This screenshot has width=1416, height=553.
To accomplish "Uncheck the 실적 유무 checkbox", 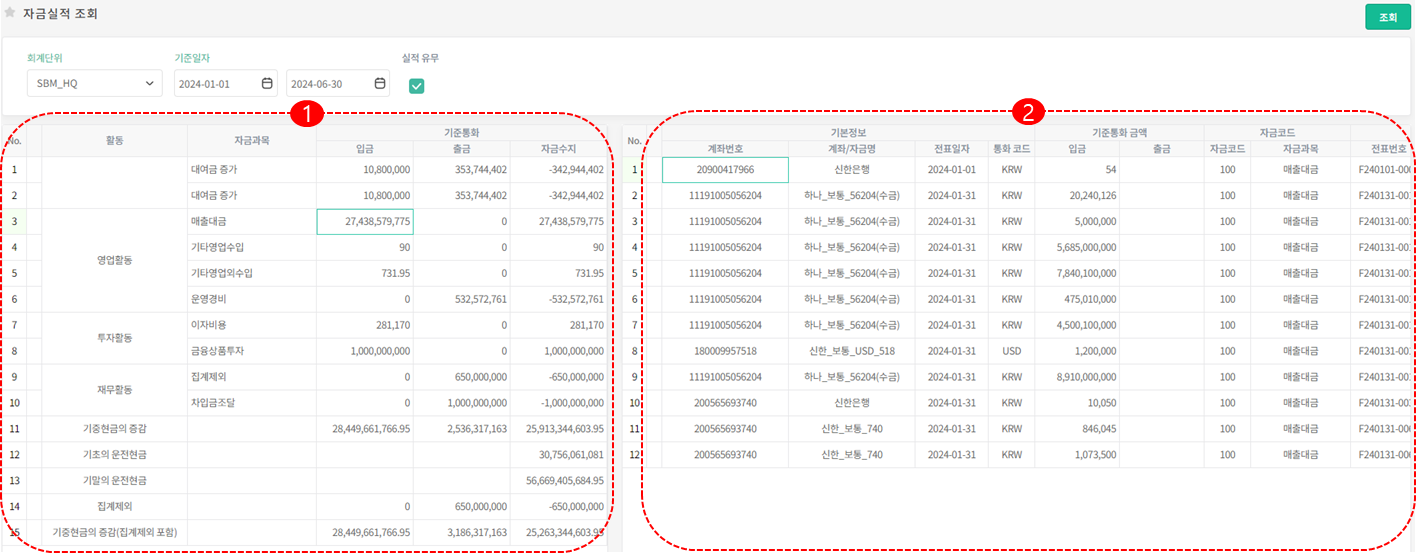I will pyautogui.click(x=417, y=86).
